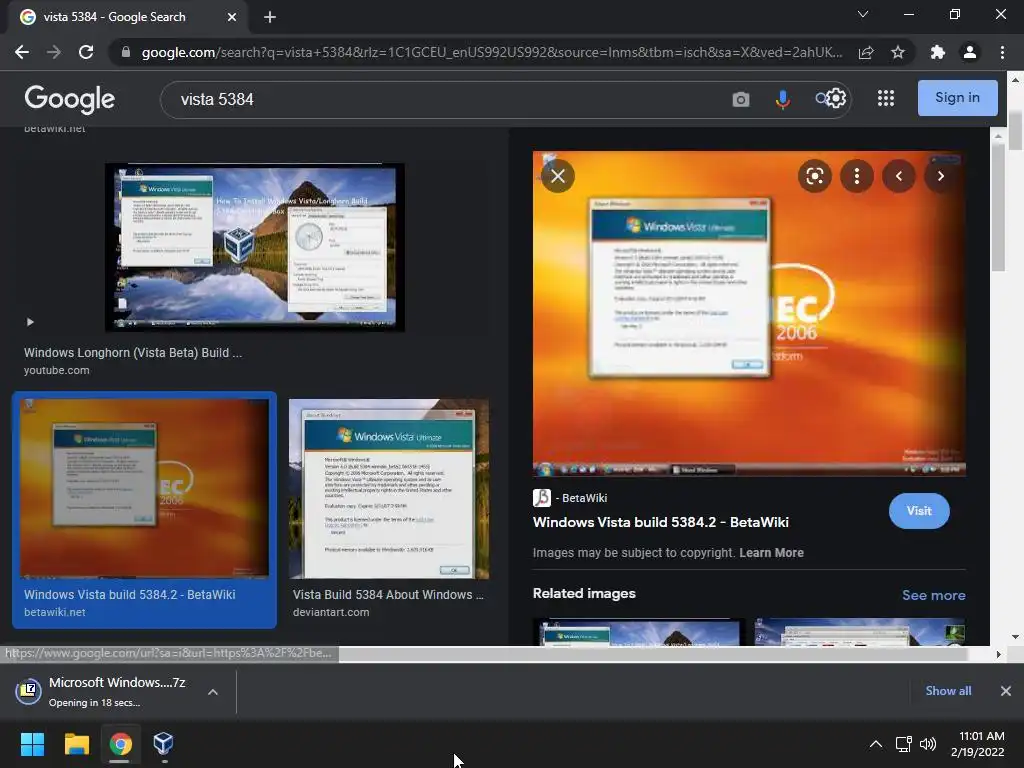Go back to the previous page
1024x768 pixels.
coord(22,52)
